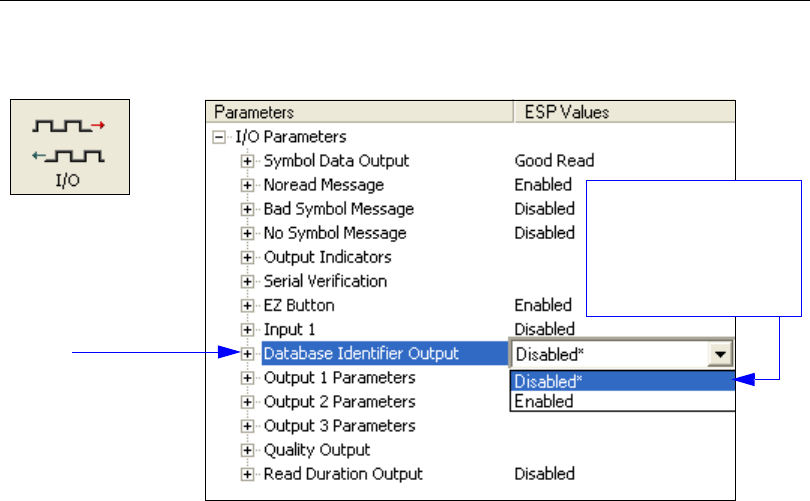Image resolution: width=810 pixels, height=501 pixels.
Task: Expand the Output Indicators node
Action: (x=247, y=257)
